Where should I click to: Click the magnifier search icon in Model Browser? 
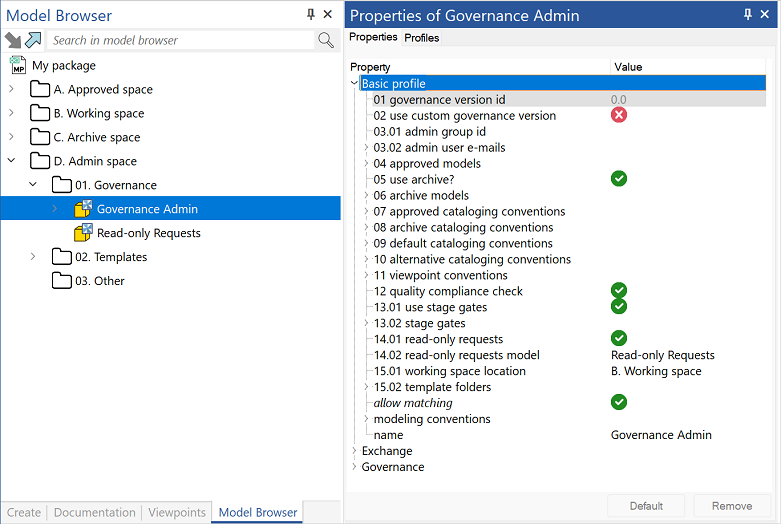point(326,40)
